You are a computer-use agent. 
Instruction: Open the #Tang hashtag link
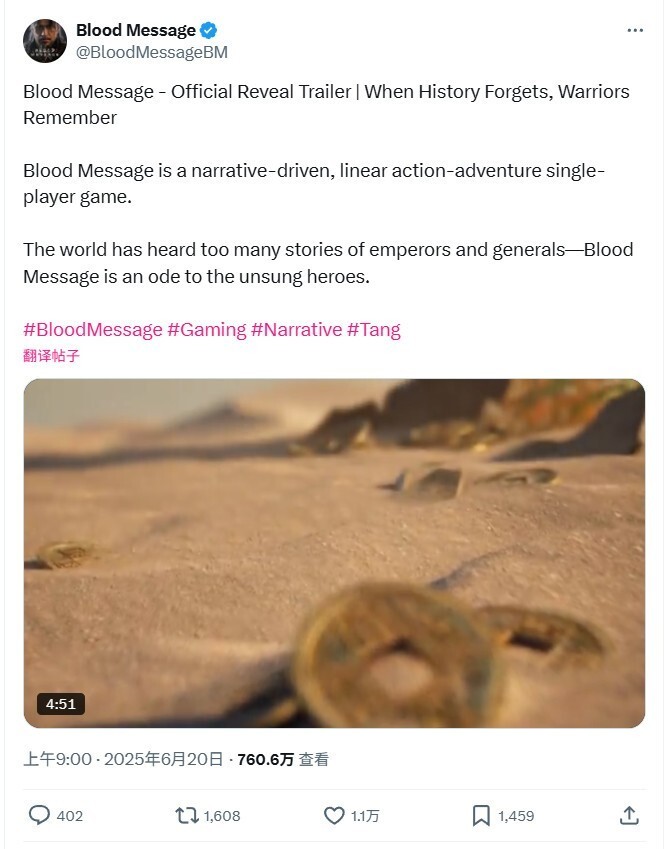374,329
